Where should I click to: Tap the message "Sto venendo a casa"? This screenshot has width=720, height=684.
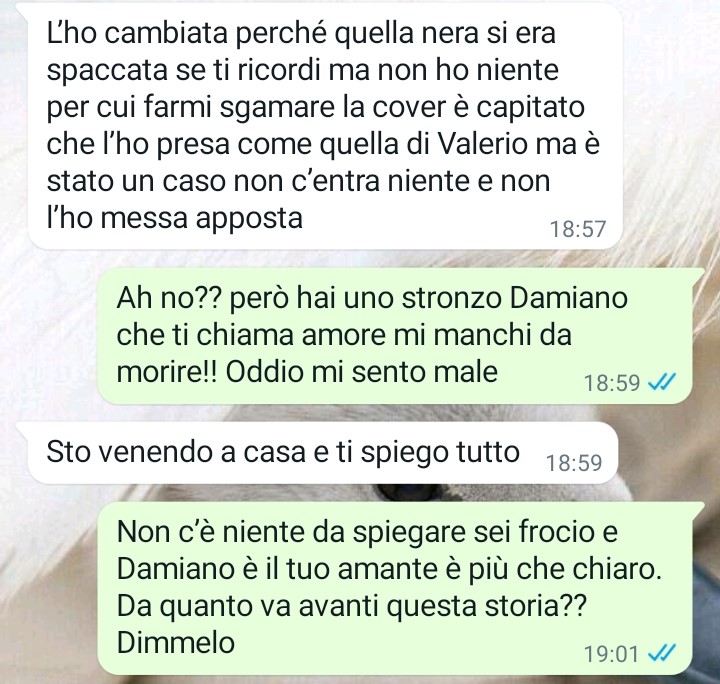click(x=323, y=452)
